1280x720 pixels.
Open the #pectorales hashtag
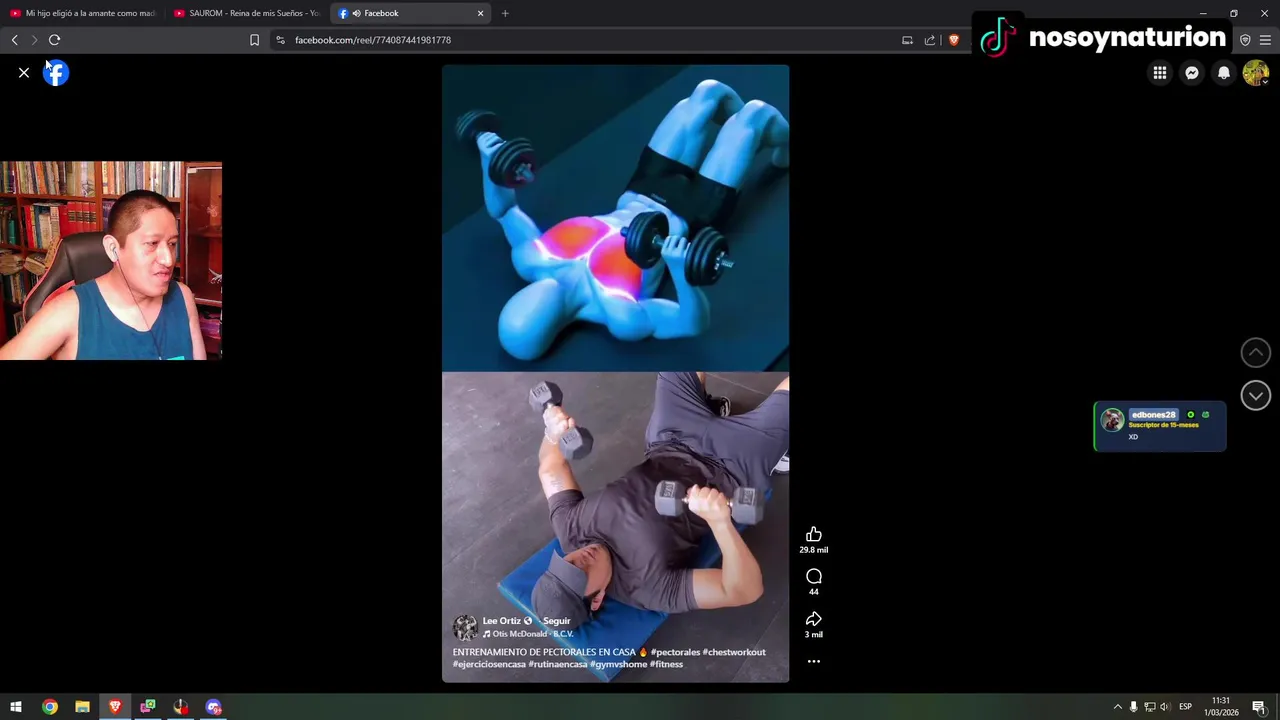675,652
